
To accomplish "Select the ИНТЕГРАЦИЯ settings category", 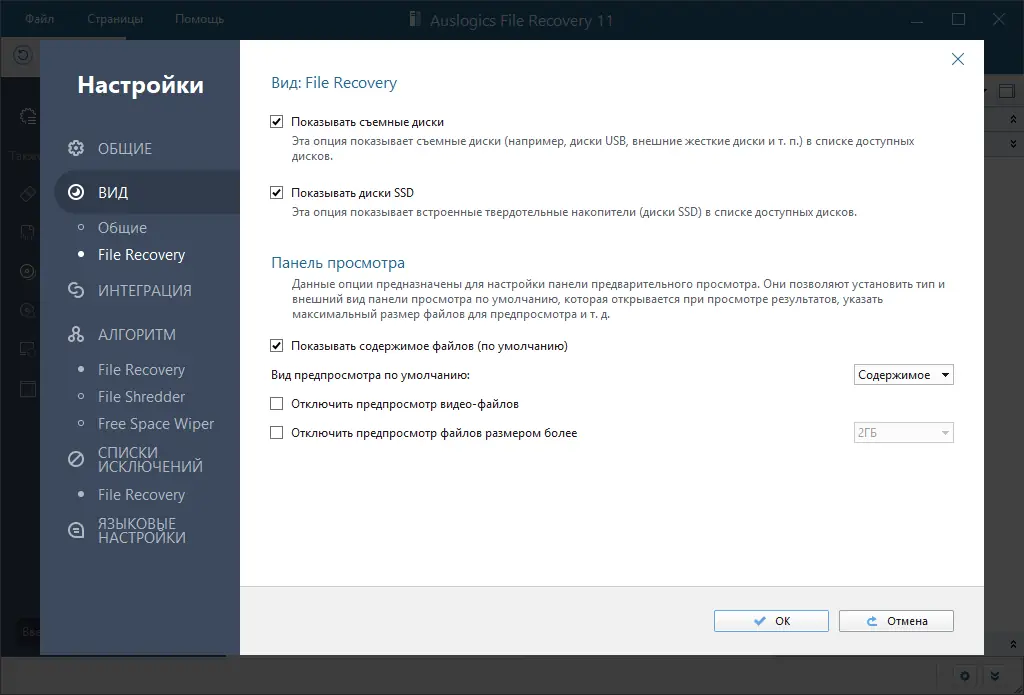I will pyautogui.click(x=147, y=290).
